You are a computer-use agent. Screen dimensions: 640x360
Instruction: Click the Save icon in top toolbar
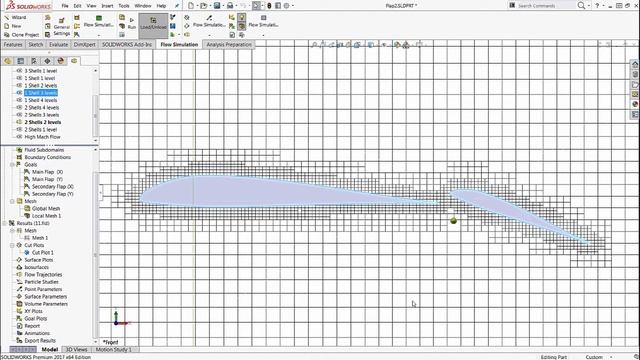(x=217, y=6)
